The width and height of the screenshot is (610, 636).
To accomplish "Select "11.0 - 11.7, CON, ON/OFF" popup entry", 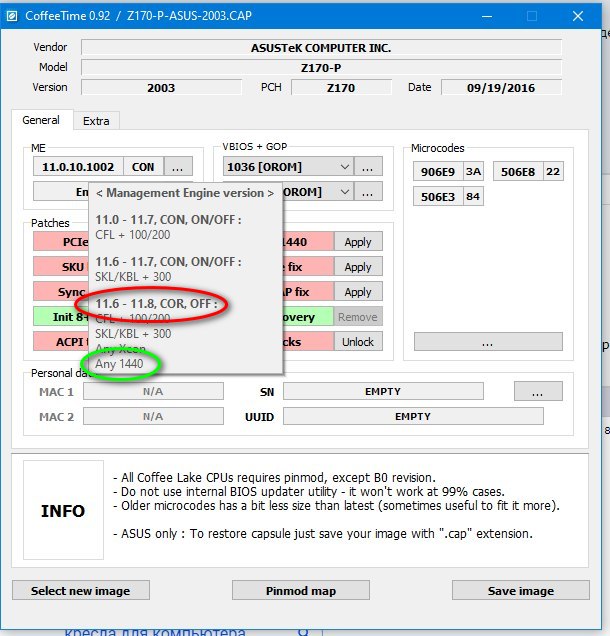I will (x=168, y=220).
